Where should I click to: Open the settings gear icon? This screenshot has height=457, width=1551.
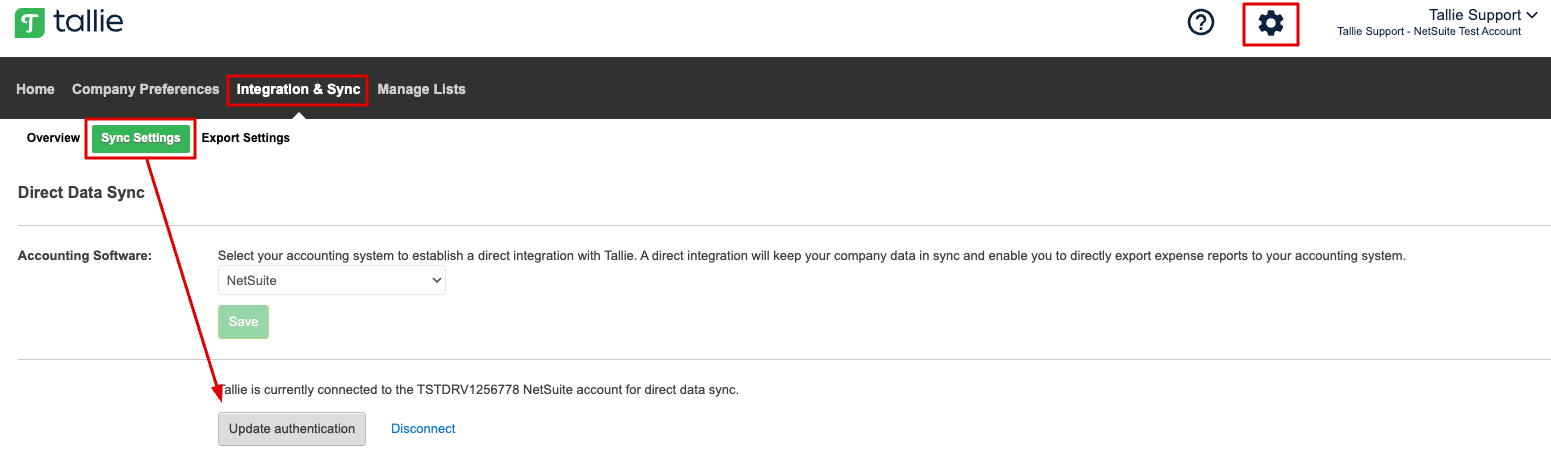tap(1270, 23)
